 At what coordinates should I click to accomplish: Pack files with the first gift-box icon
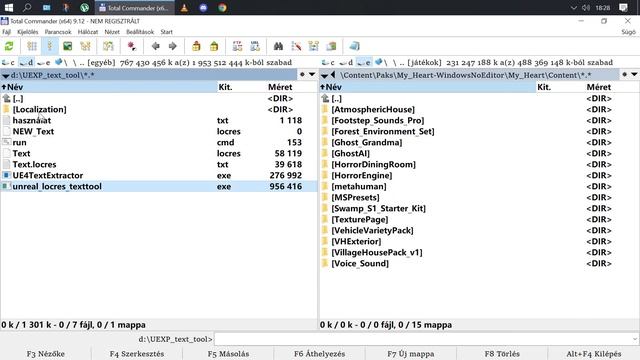[x=196, y=46]
